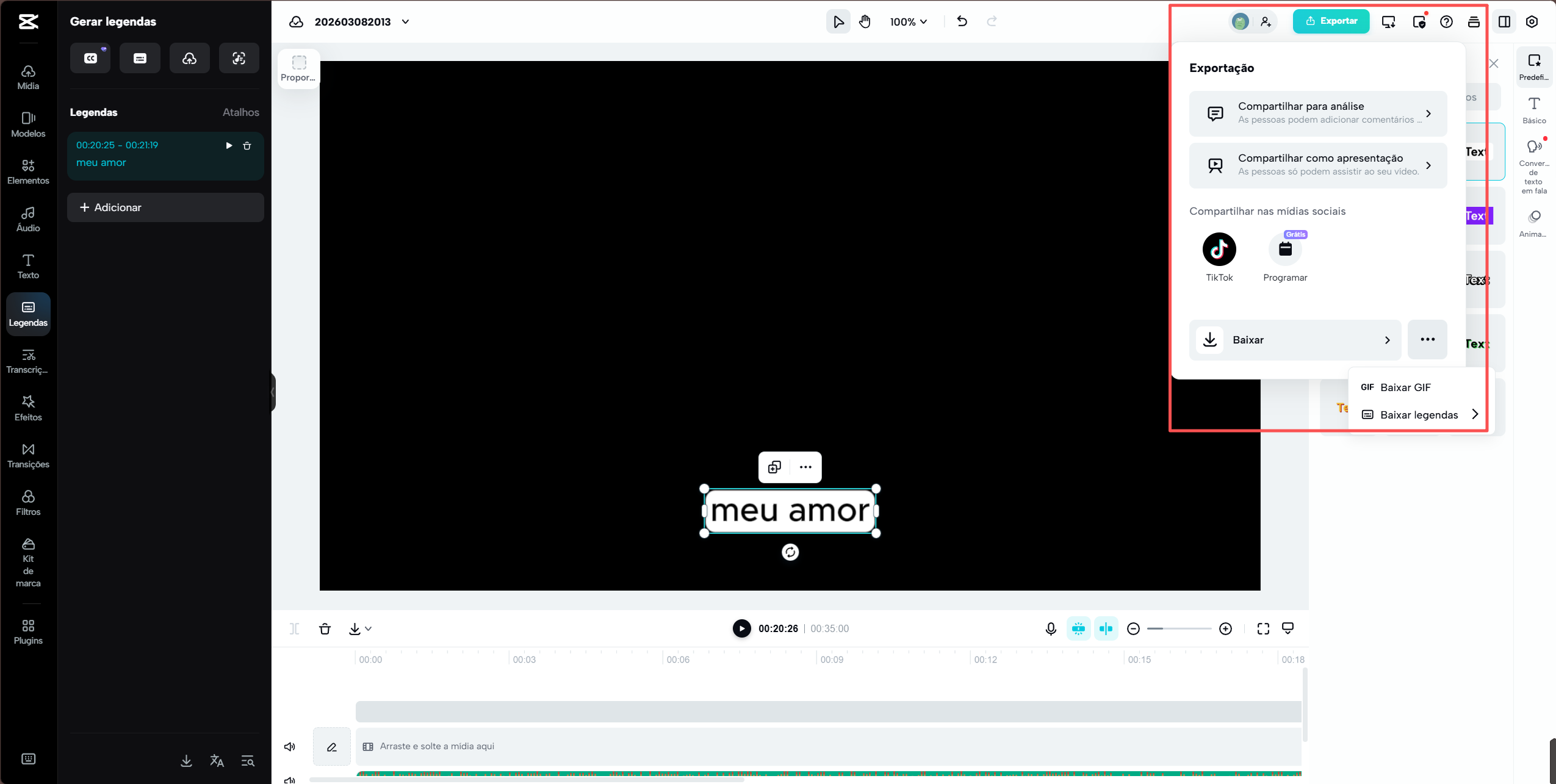Open the 100% zoom level dropdown

[x=907, y=21]
